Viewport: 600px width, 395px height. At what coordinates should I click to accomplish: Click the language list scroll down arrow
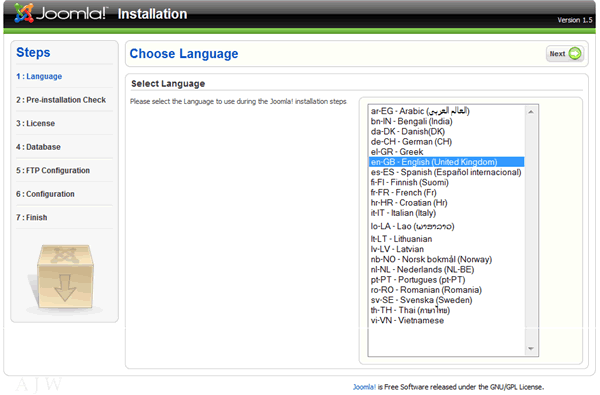click(531, 349)
